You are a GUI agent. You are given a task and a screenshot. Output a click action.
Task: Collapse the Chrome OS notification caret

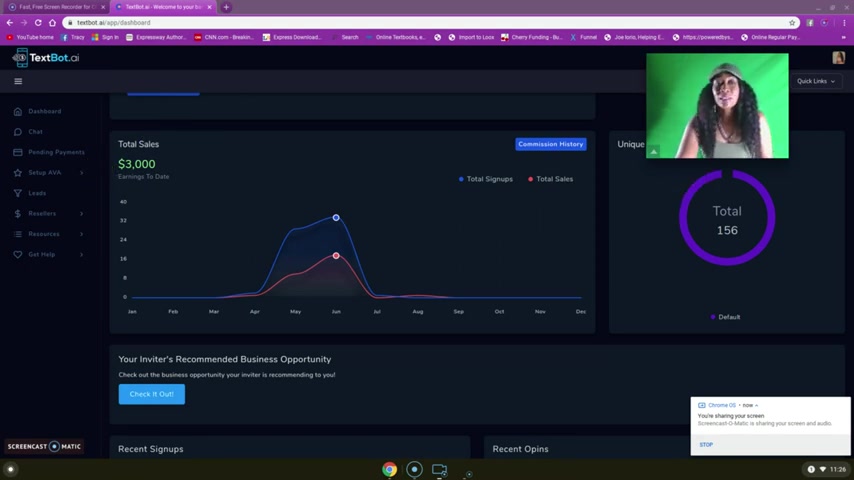[757, 405]
